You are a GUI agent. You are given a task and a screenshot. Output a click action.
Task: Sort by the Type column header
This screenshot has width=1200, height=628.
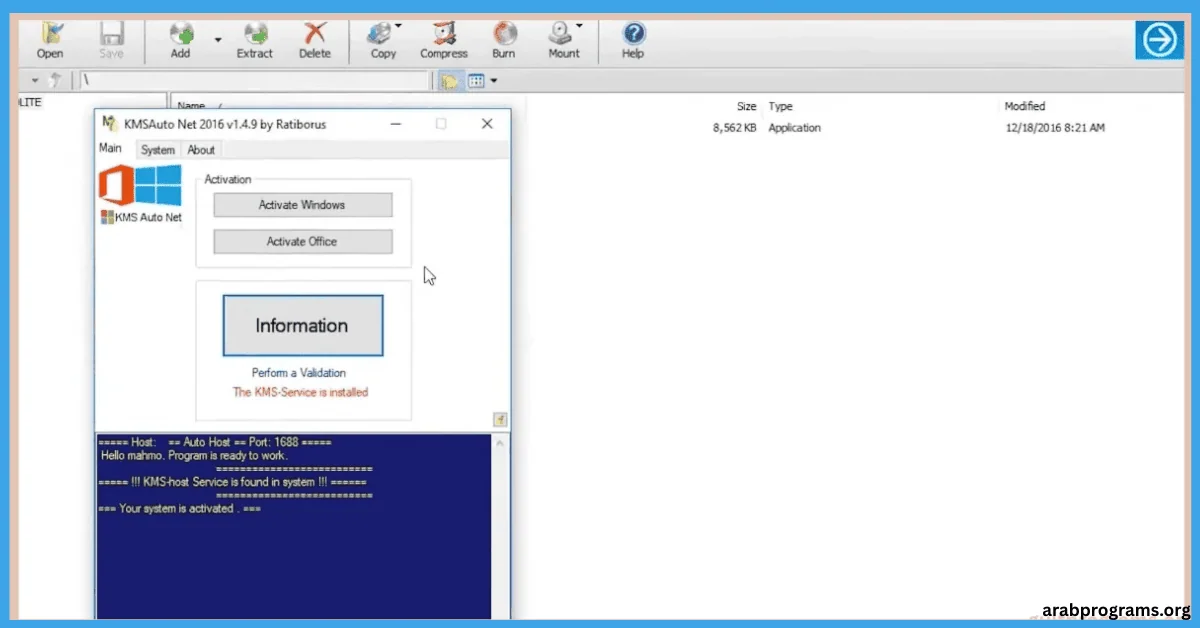pos(780,106)
